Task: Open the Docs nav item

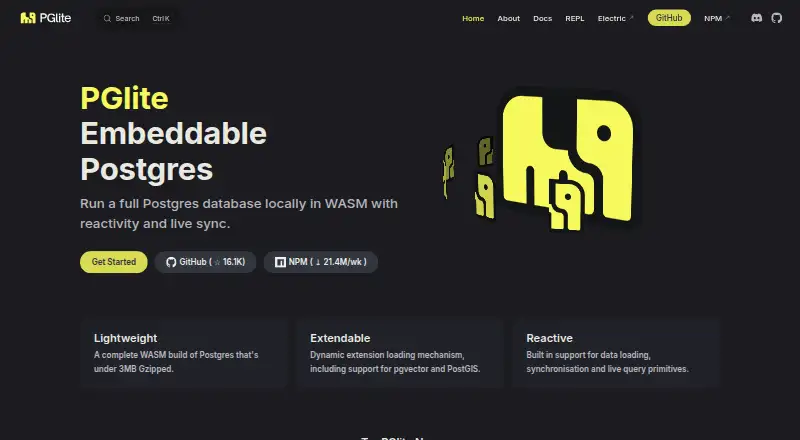Action: click(x=542, y=18)
